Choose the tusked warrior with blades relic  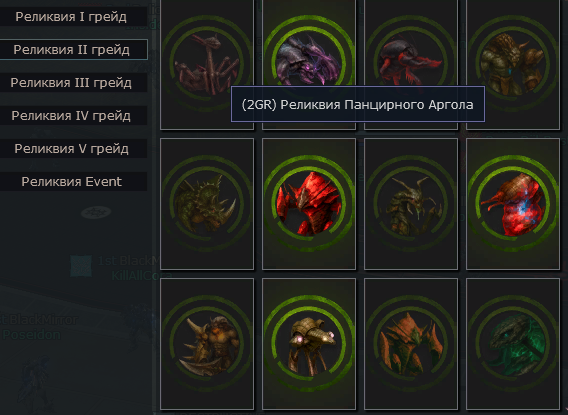(x=207, y=344)
